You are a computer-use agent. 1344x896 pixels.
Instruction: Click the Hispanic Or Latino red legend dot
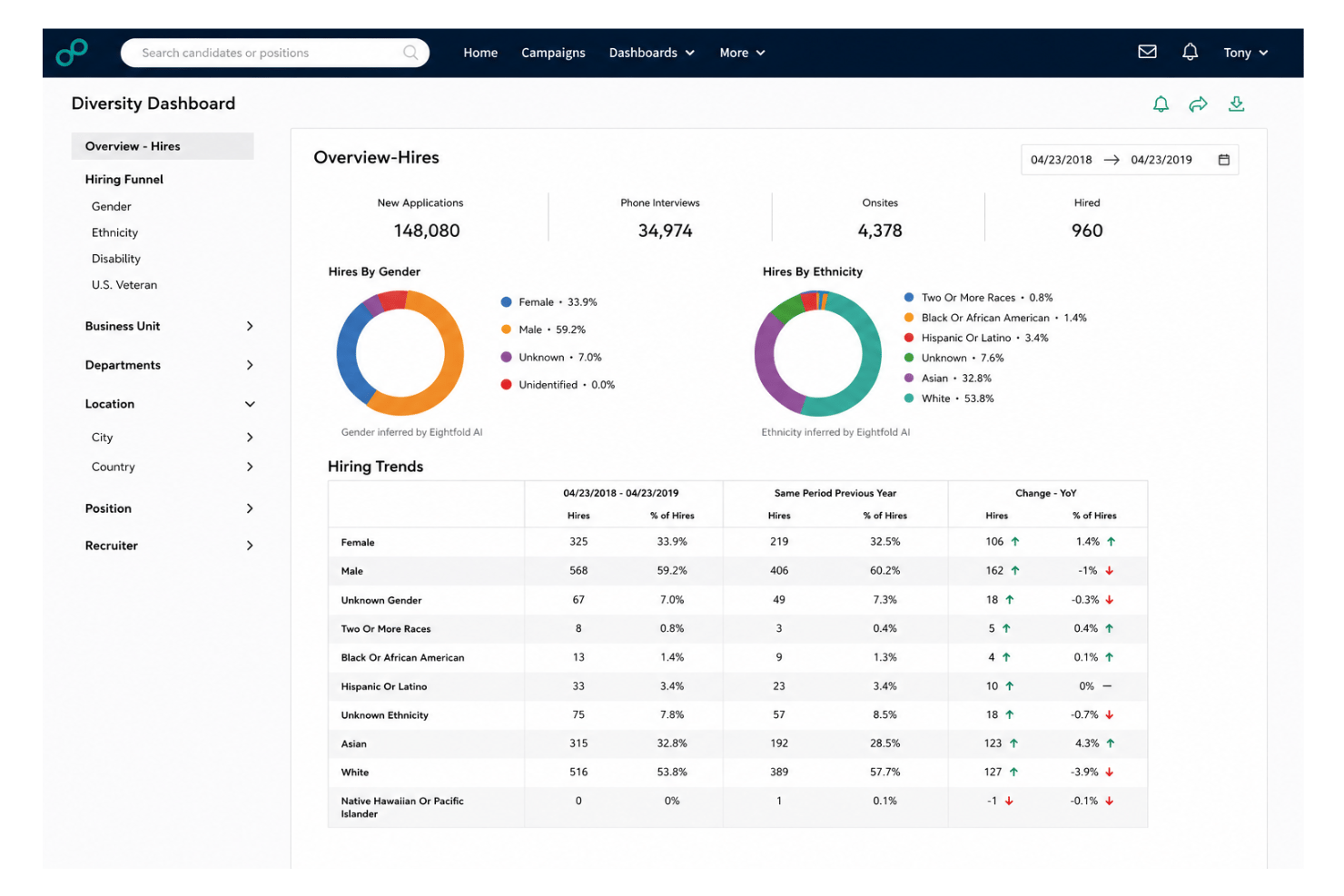click(909, 338)
